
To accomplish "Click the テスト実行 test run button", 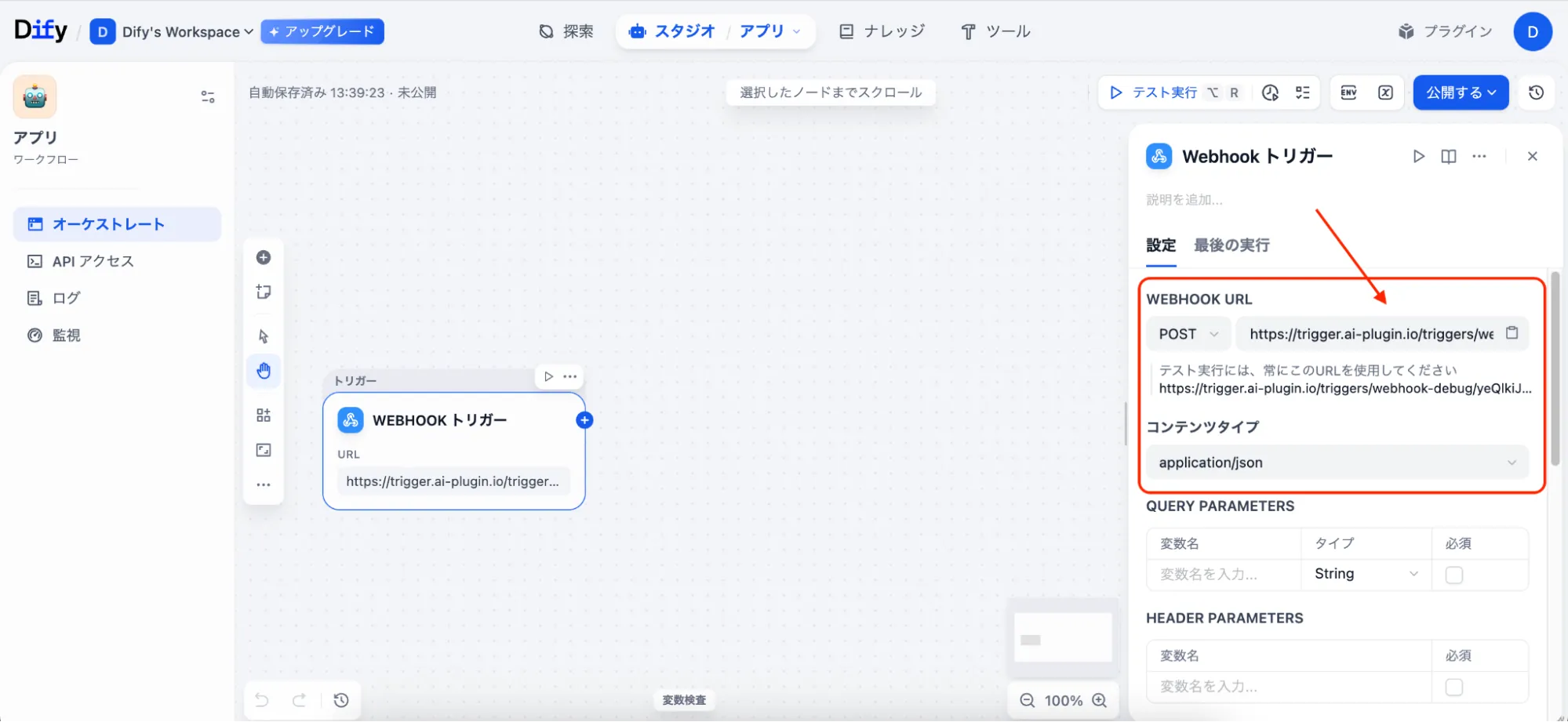I will 1163,93.
